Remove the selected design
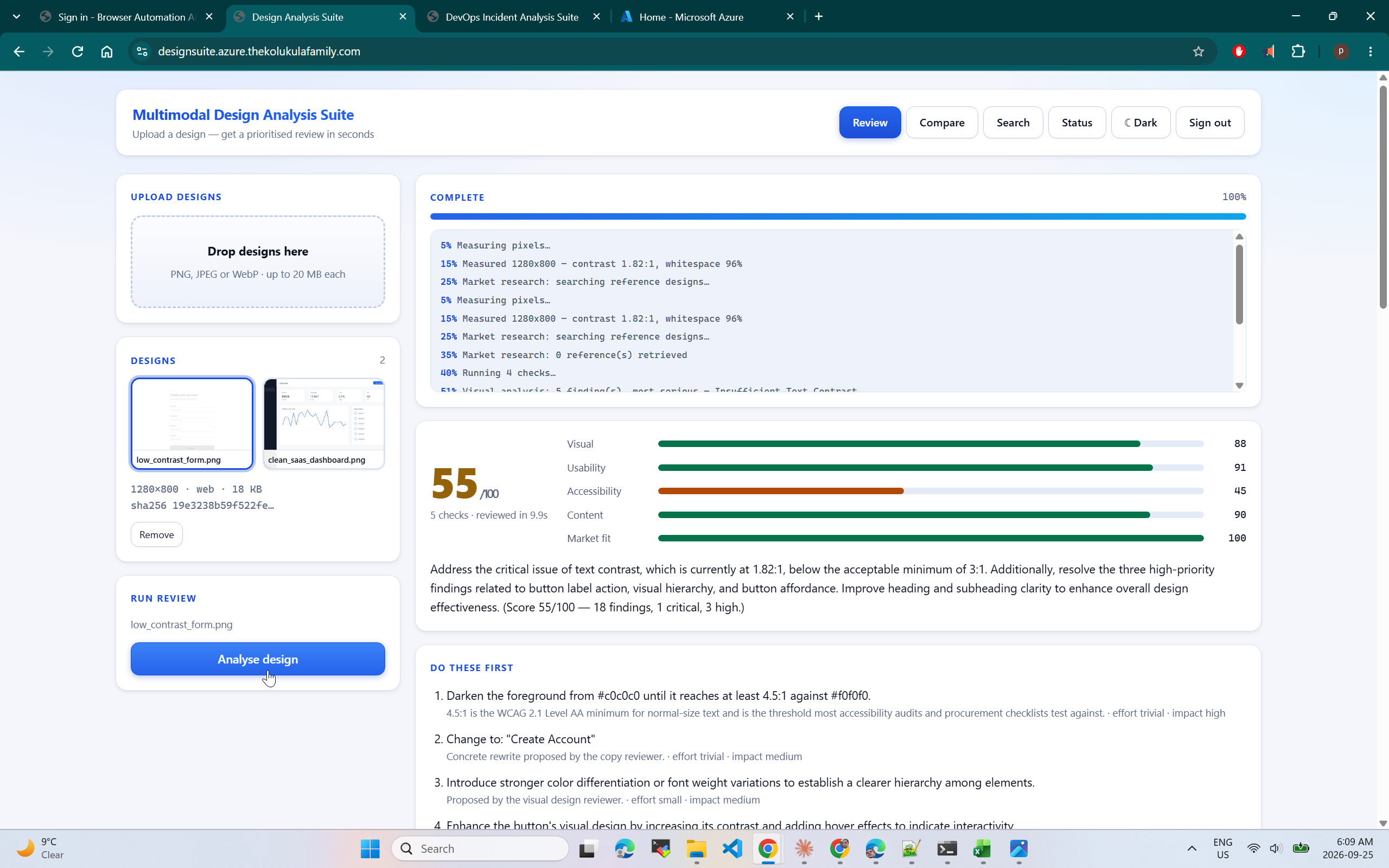 click(156, 534)
